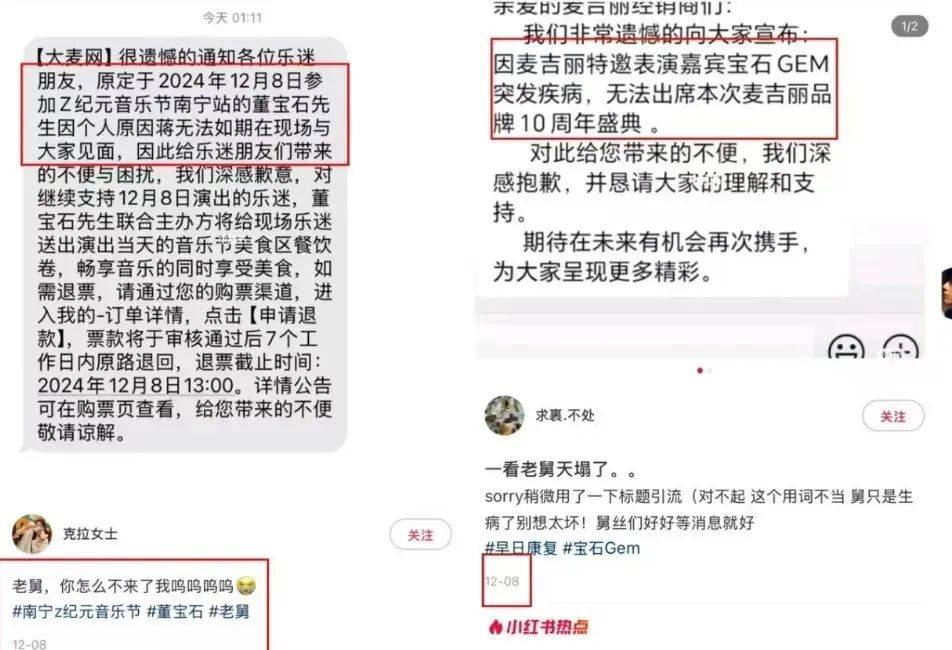Image resolution: width=952 pixels, height=650 pixels.
Task: Open 克拉女士 profile avatar
Action: coord(32,534)
